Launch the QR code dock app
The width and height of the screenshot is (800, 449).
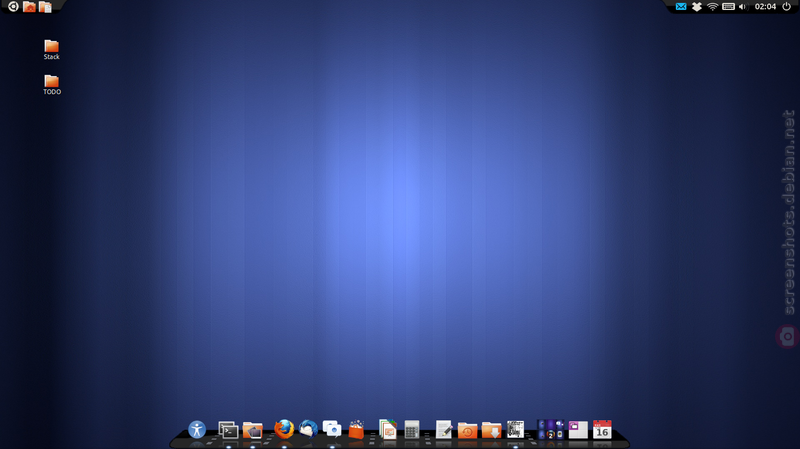515,430
